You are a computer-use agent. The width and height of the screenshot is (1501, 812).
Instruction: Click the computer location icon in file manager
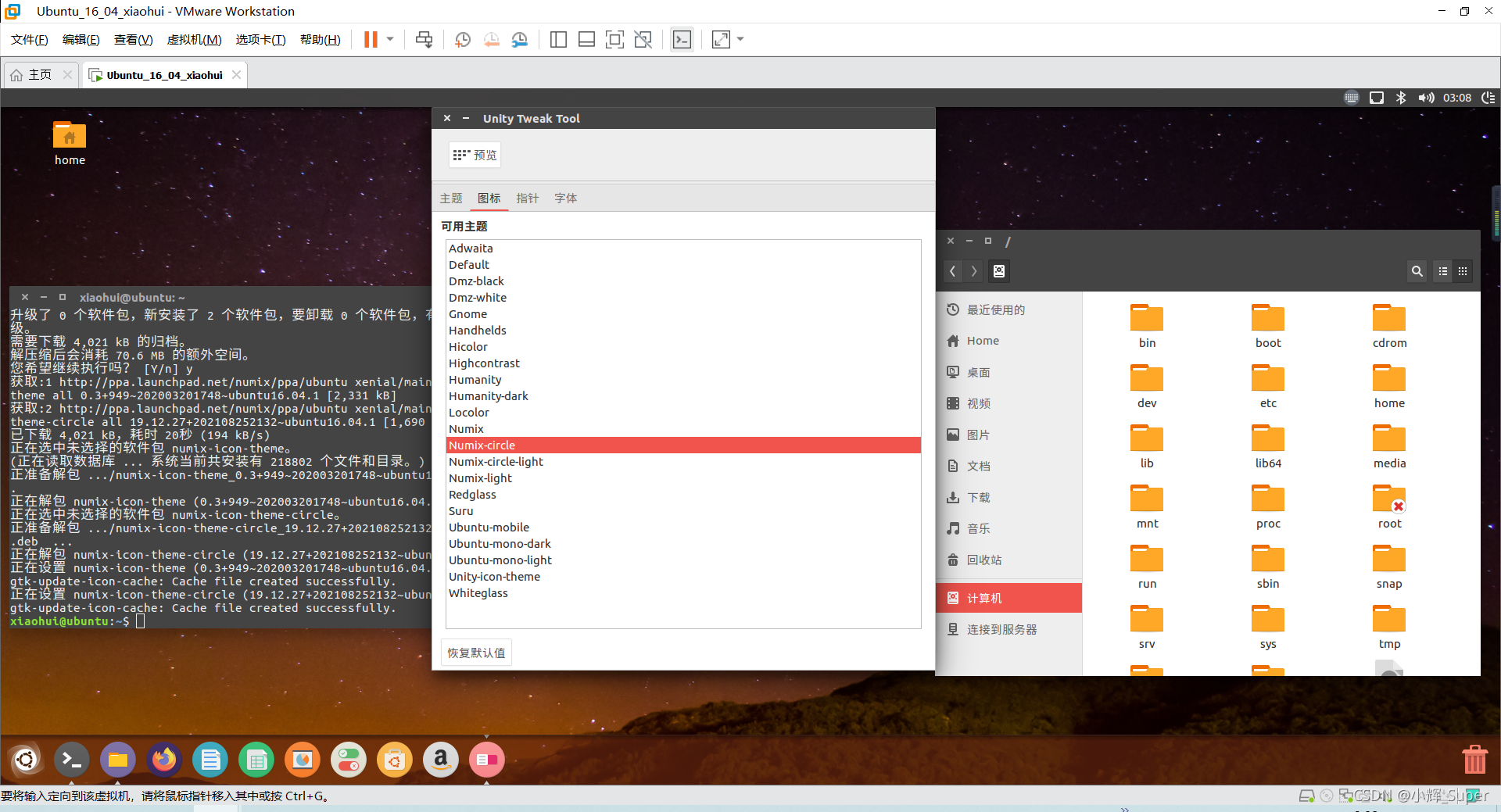(999, 271)
